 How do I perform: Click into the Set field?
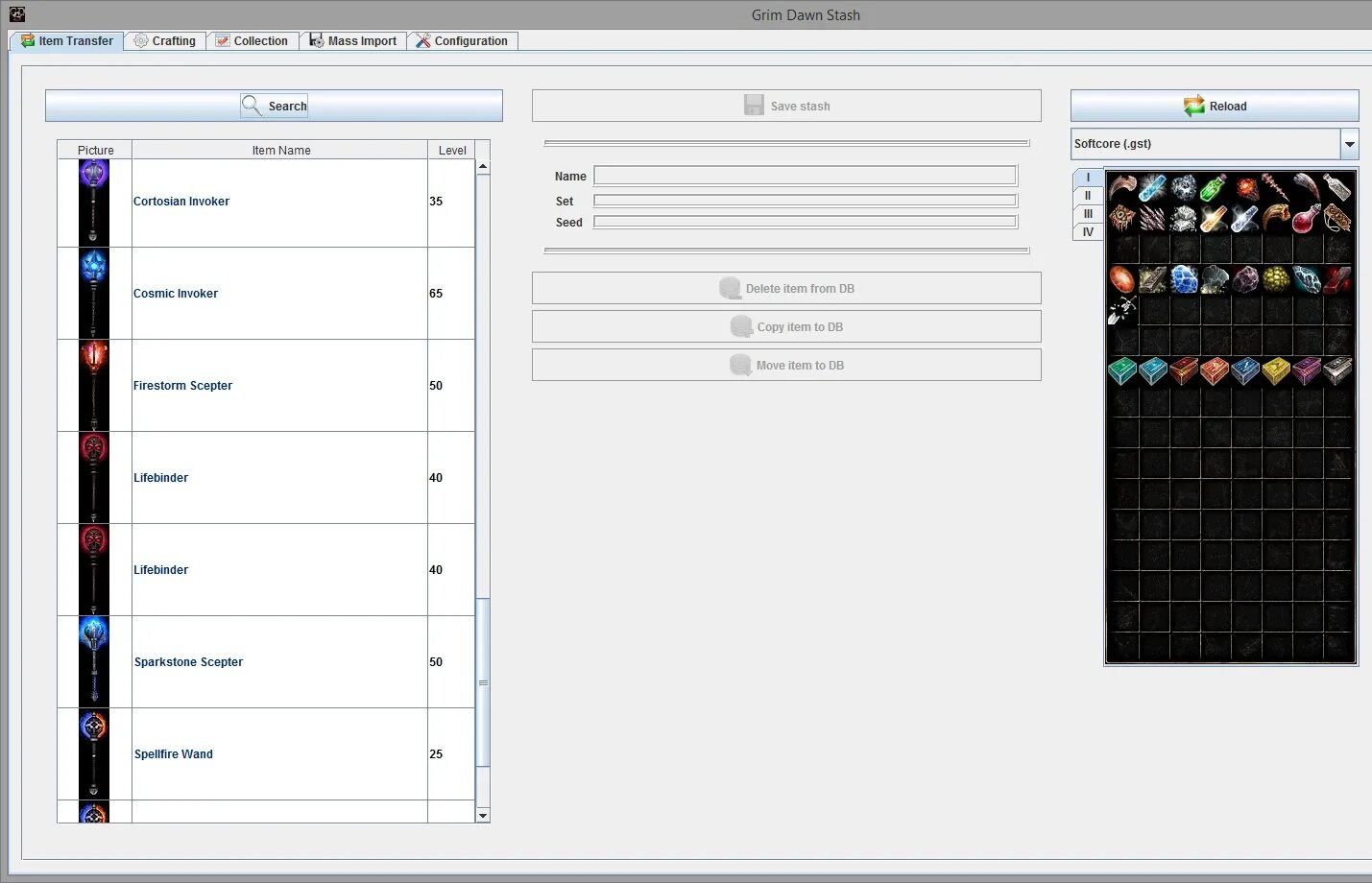[x=806, y=201]
